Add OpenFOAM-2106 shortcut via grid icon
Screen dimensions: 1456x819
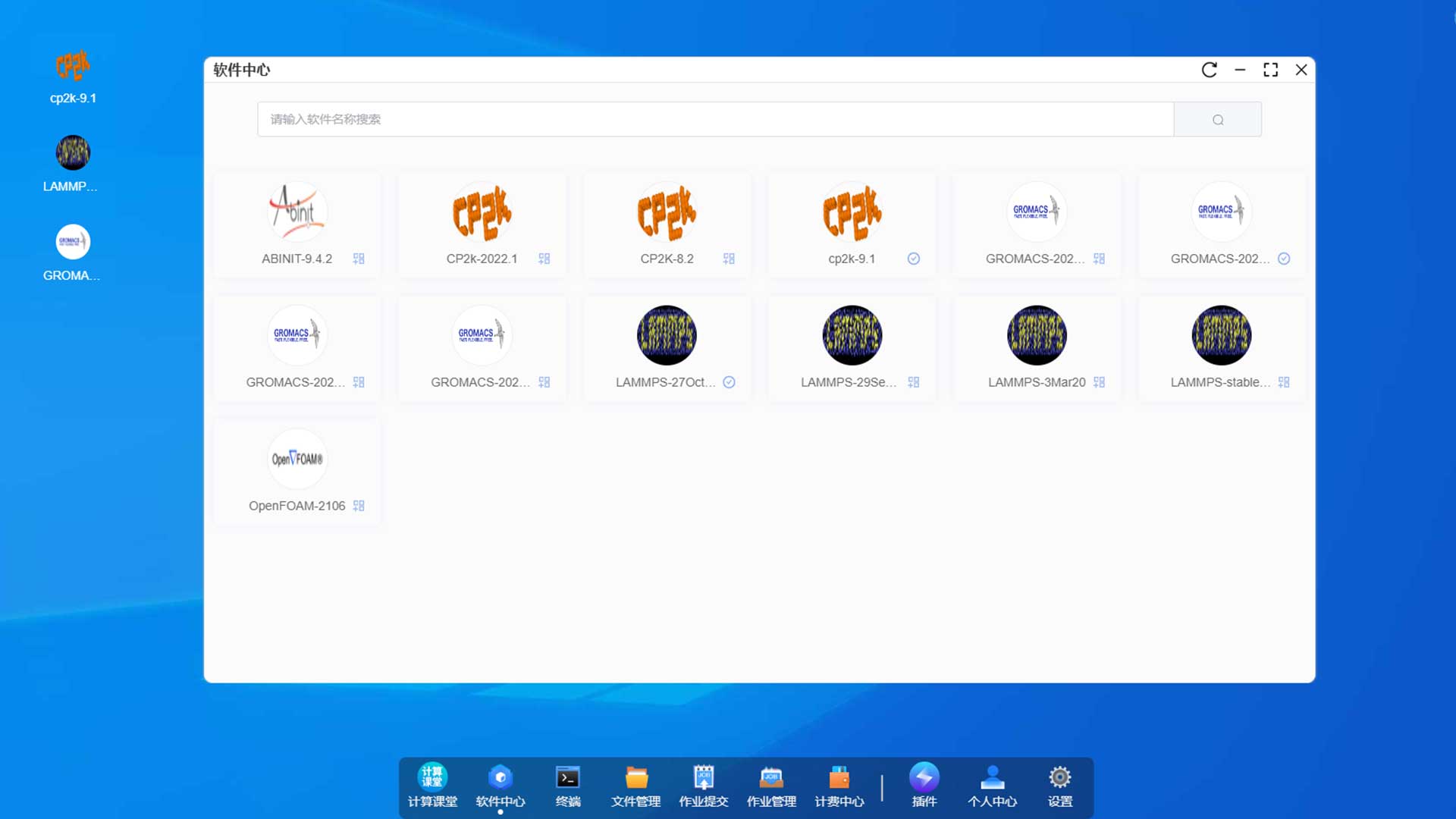click(359, 506)
